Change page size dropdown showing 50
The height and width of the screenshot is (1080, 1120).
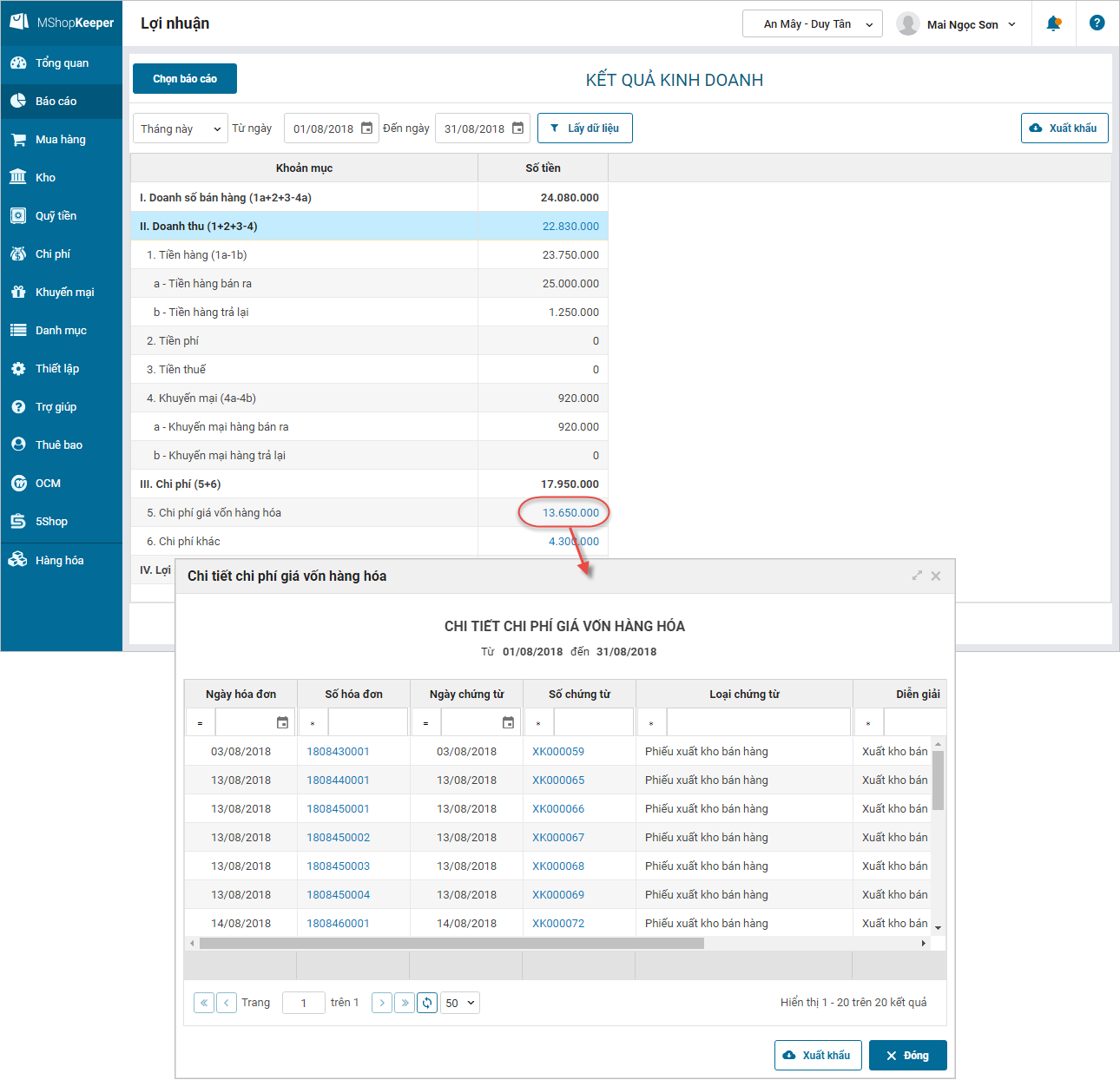(x=460, y=1003)
